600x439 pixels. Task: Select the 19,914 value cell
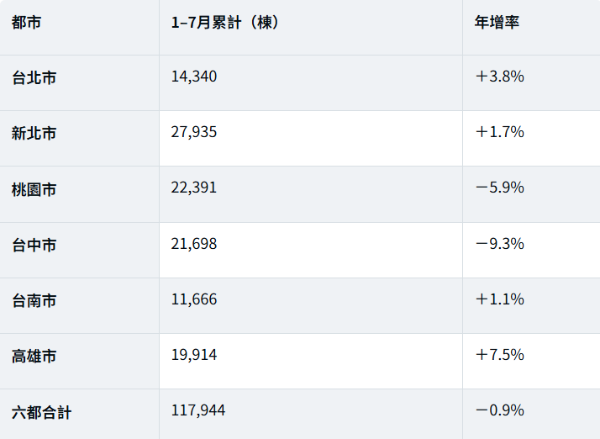click(x=194, y=355)
